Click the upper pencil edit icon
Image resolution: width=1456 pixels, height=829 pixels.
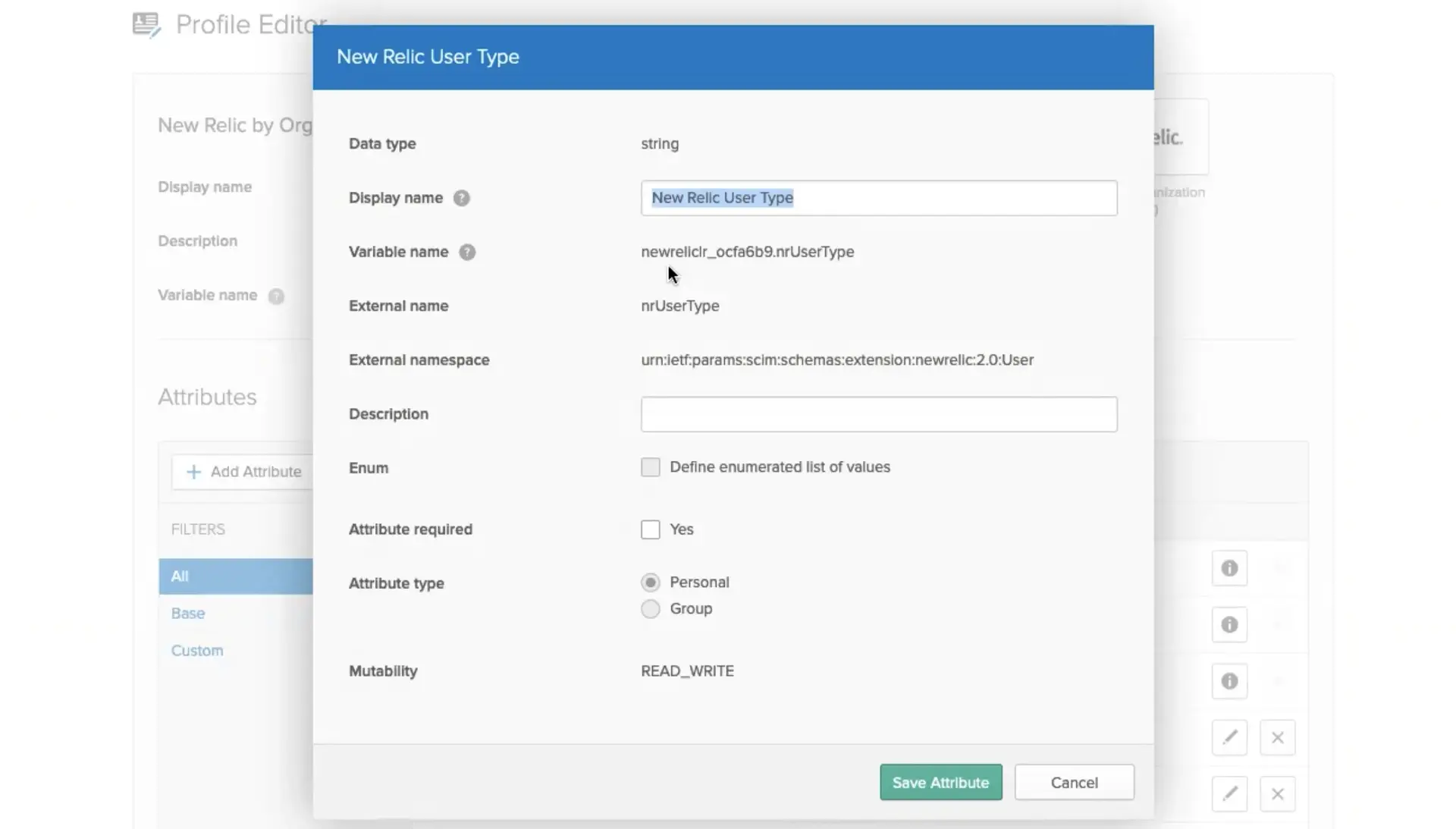pos(1229,737)
